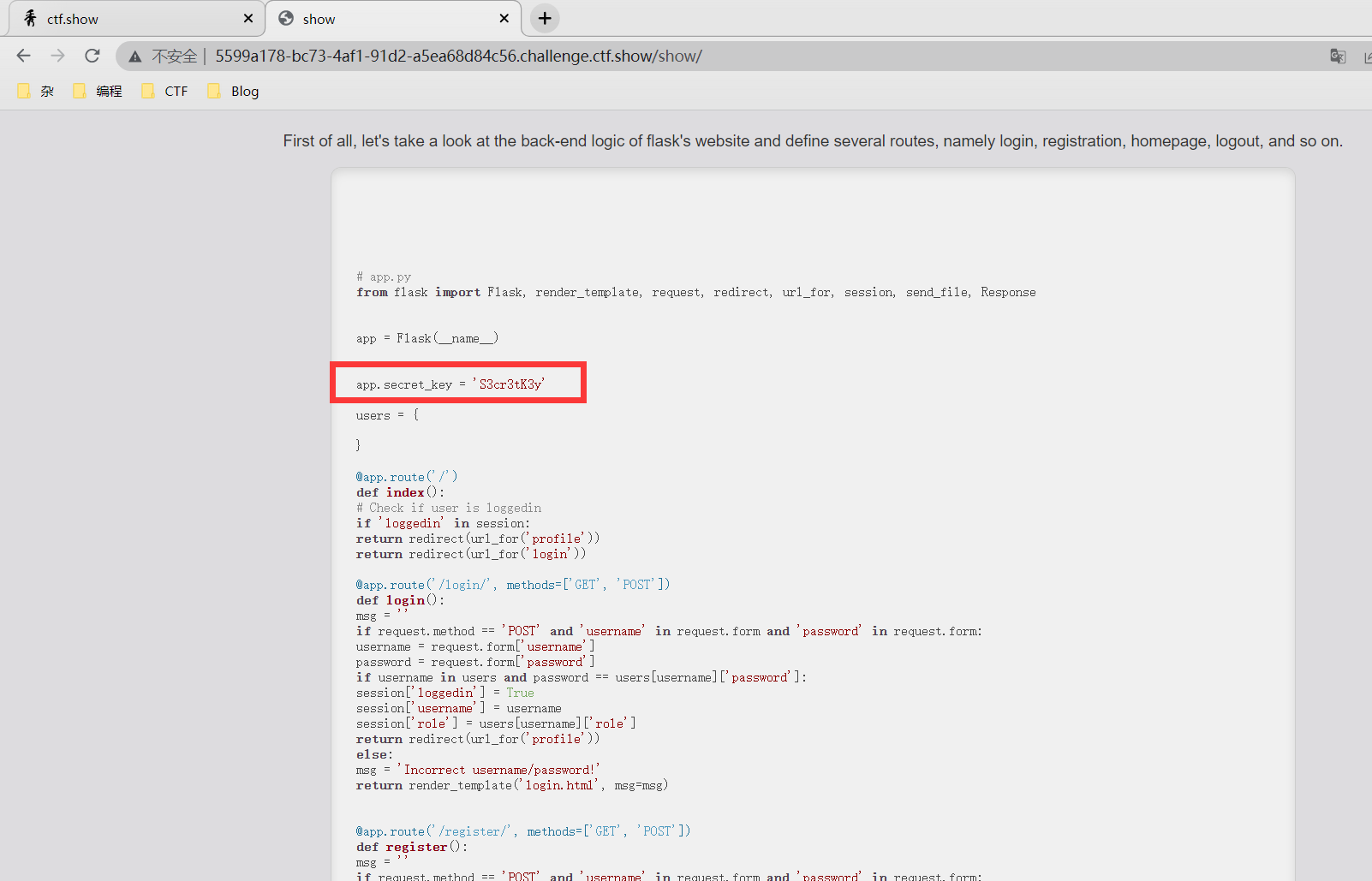Open the insecure connection warning icon
The width and height of the screenshot is (1372, 881).
pyautogui.click(x=135, y=57)
